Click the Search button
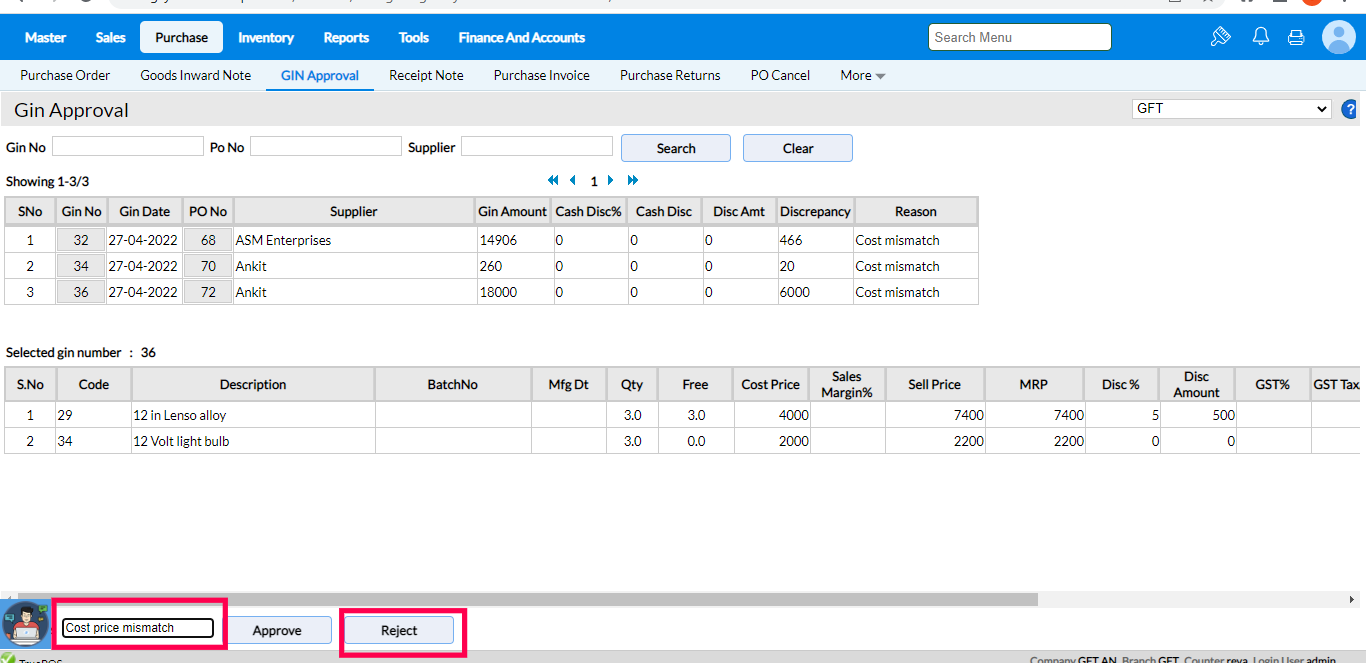This screenshot has width=1366, height=663. 675,148
